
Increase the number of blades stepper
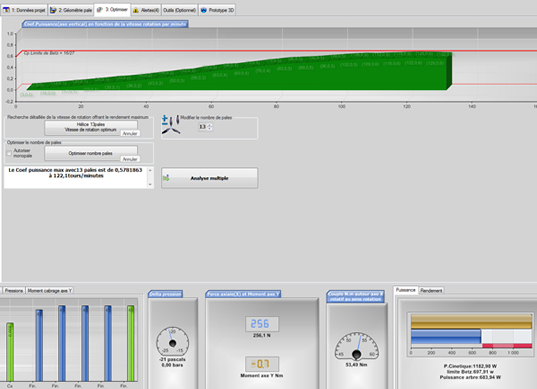(210, 125)
